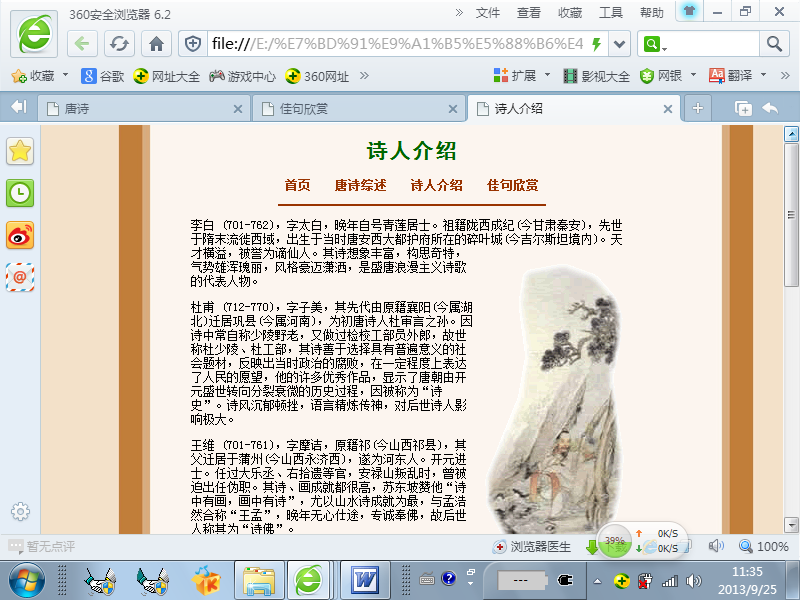Screen dimensions: 800x600
Task: Go to browser home page icon
Action: [x=156, y=44]
